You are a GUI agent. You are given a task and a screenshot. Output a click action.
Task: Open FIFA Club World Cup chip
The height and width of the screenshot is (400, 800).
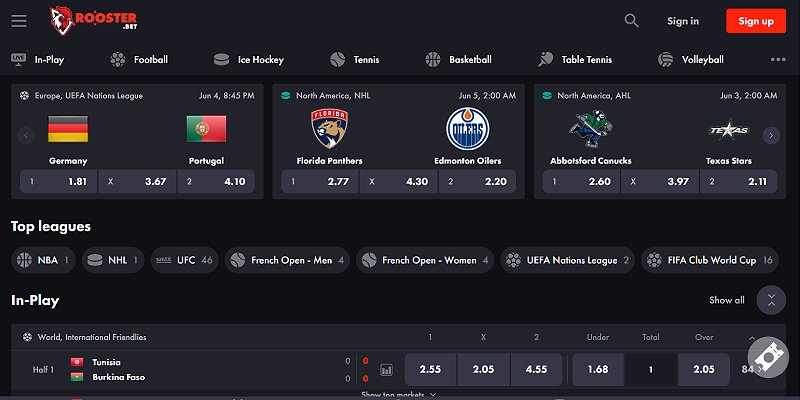[710, 260]
